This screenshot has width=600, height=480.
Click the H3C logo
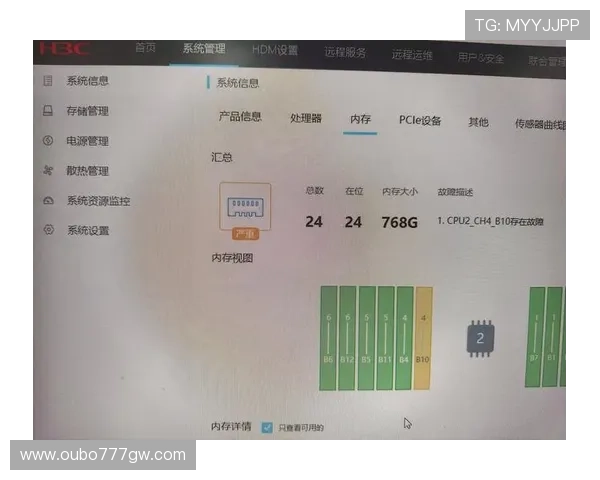point(64,49)
